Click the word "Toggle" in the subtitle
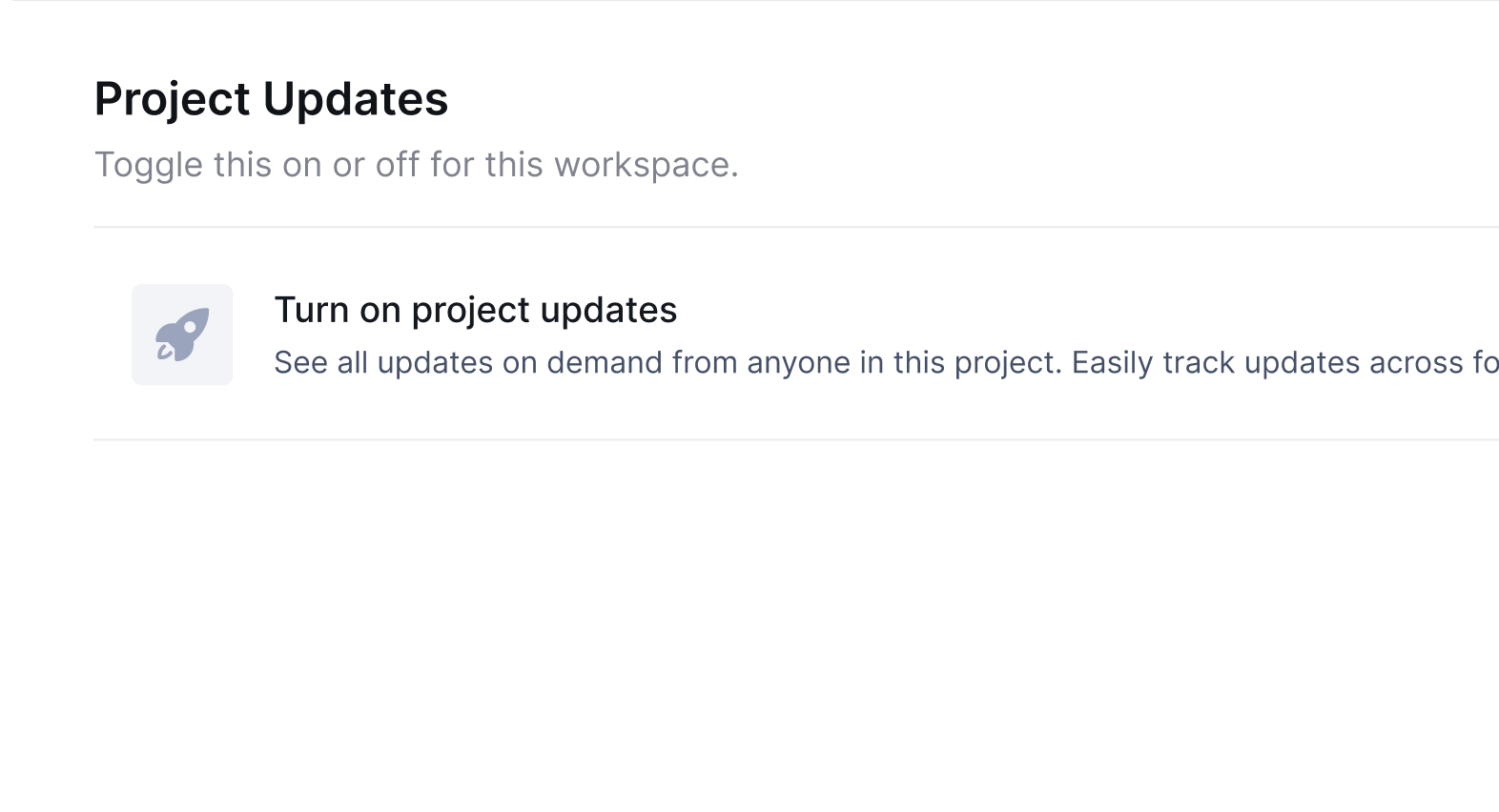The image size is (1499, 812). [x=148, y=165]
